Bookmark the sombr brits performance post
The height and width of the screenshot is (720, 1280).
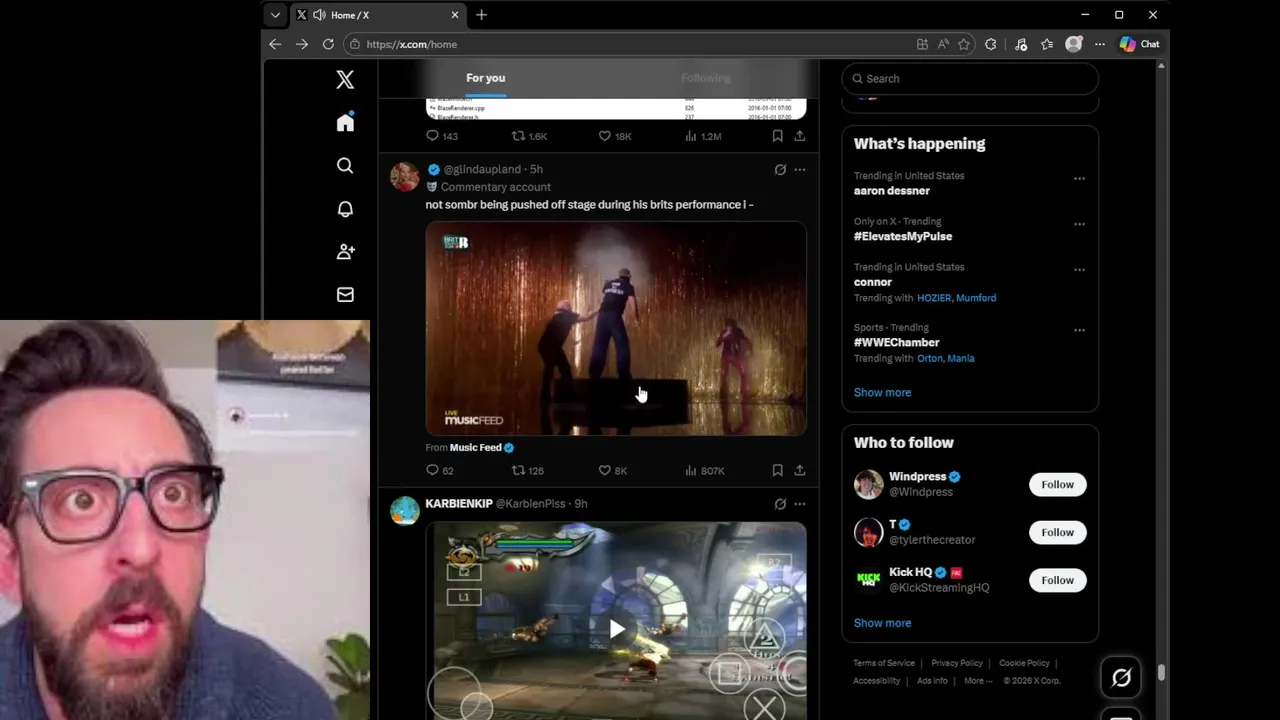(777, 470)
